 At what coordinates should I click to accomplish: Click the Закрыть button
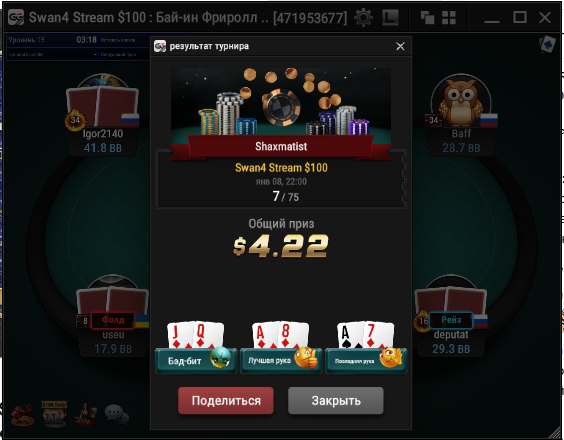coord(336,400)
